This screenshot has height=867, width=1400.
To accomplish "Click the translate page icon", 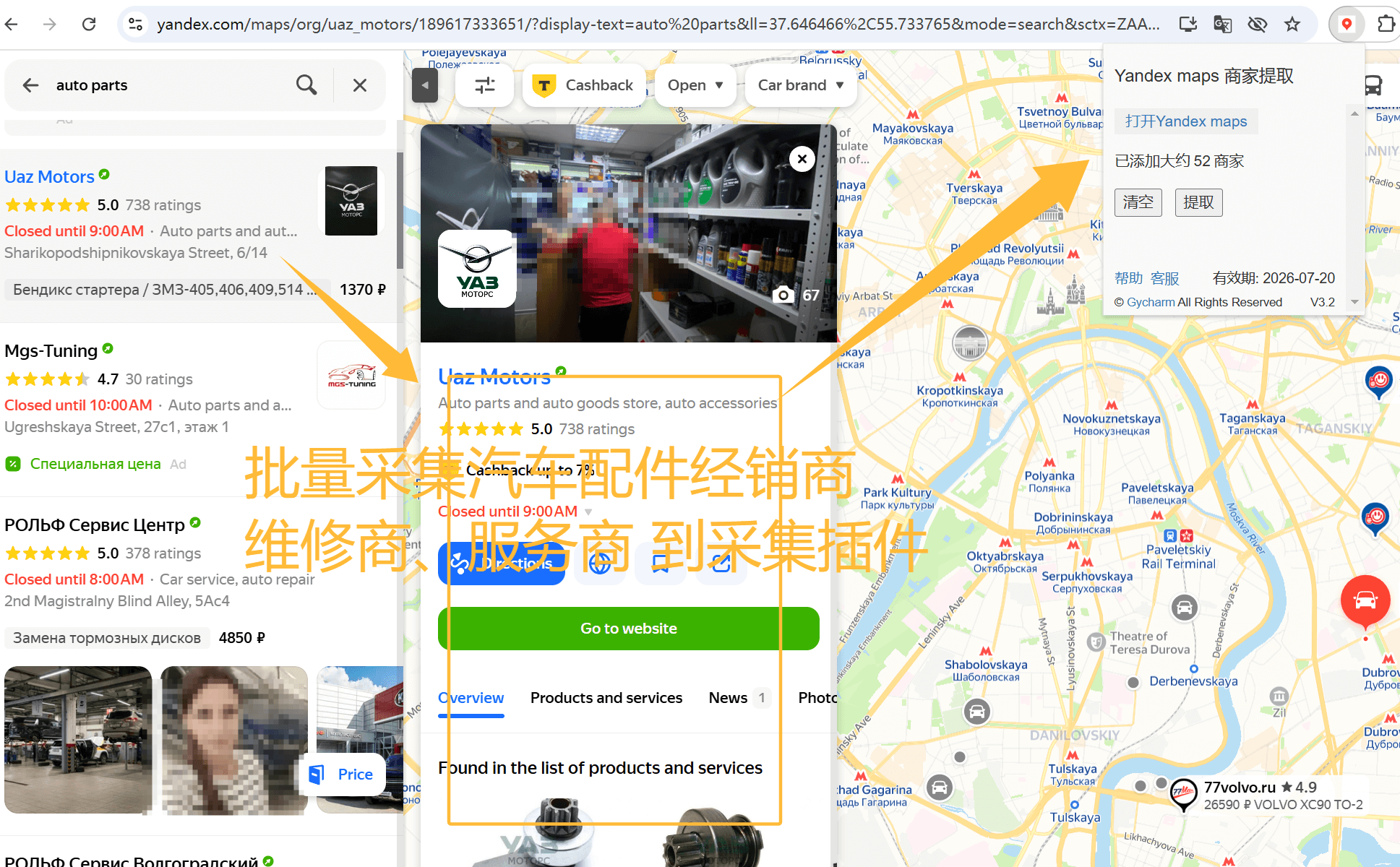I will (x=1222, y=24).
